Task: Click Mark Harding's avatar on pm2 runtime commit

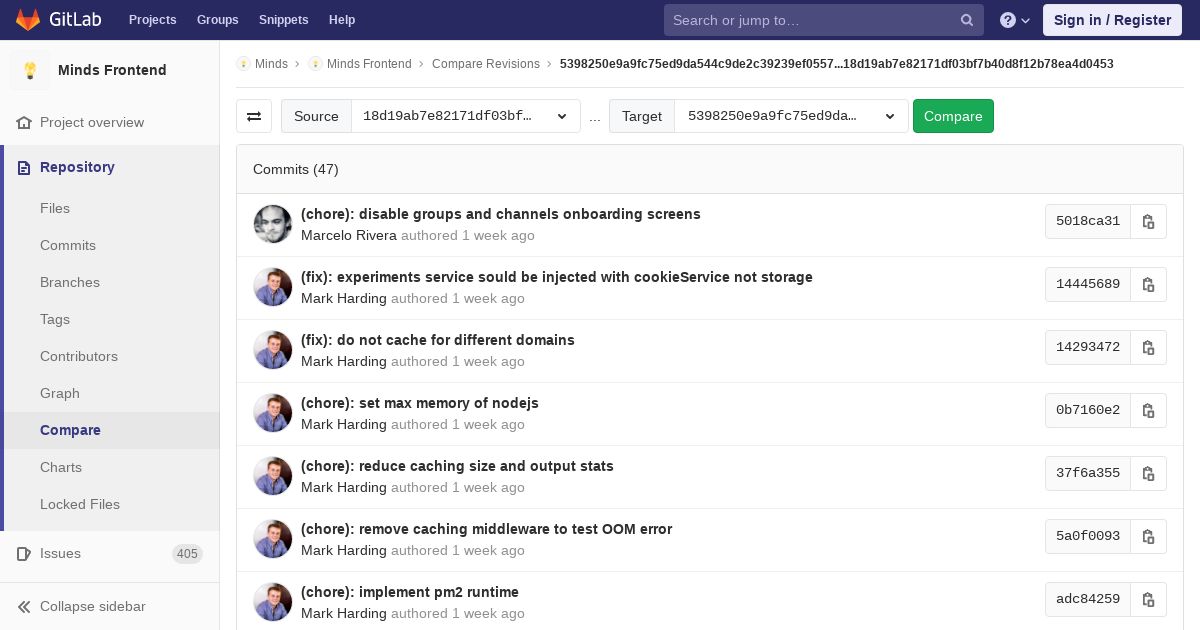Action: pyautogui.click(x=273, y=602)
